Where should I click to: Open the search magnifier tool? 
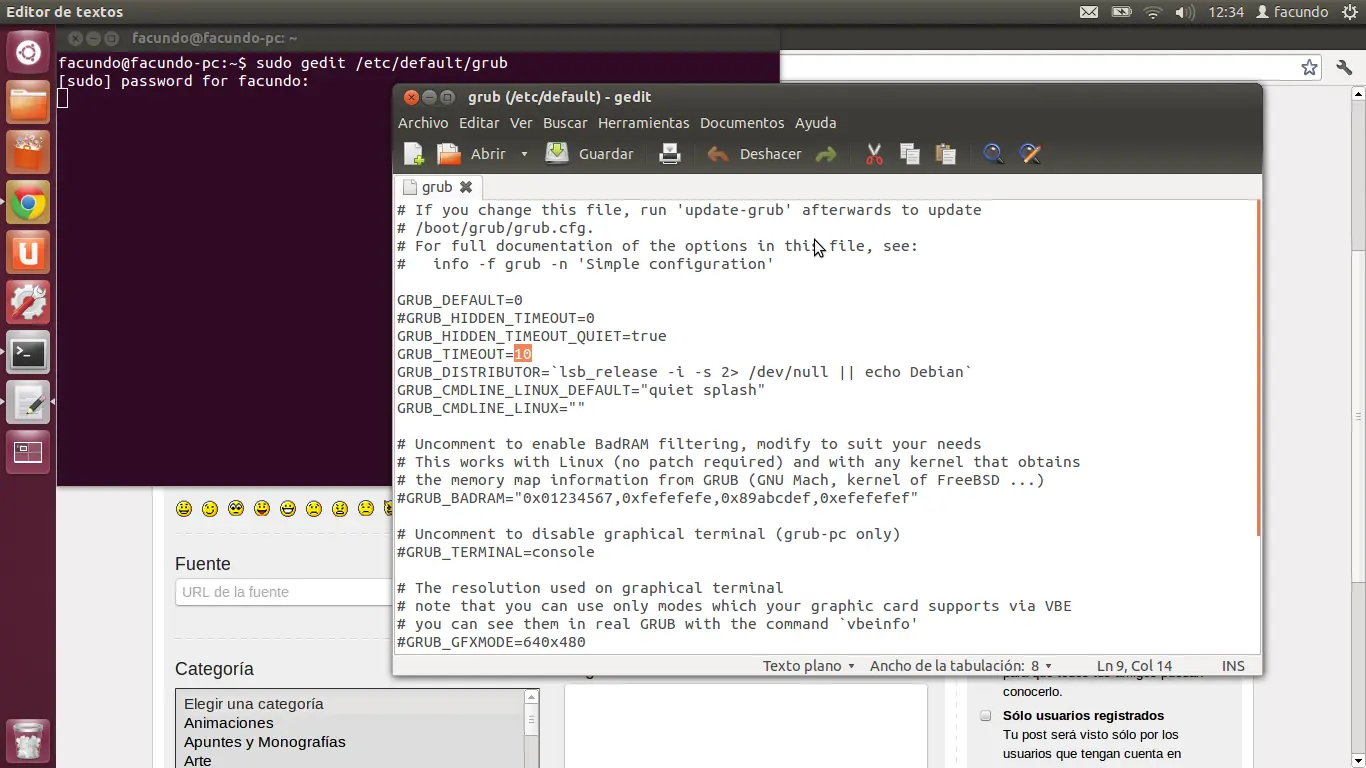[x=993, y=154]
